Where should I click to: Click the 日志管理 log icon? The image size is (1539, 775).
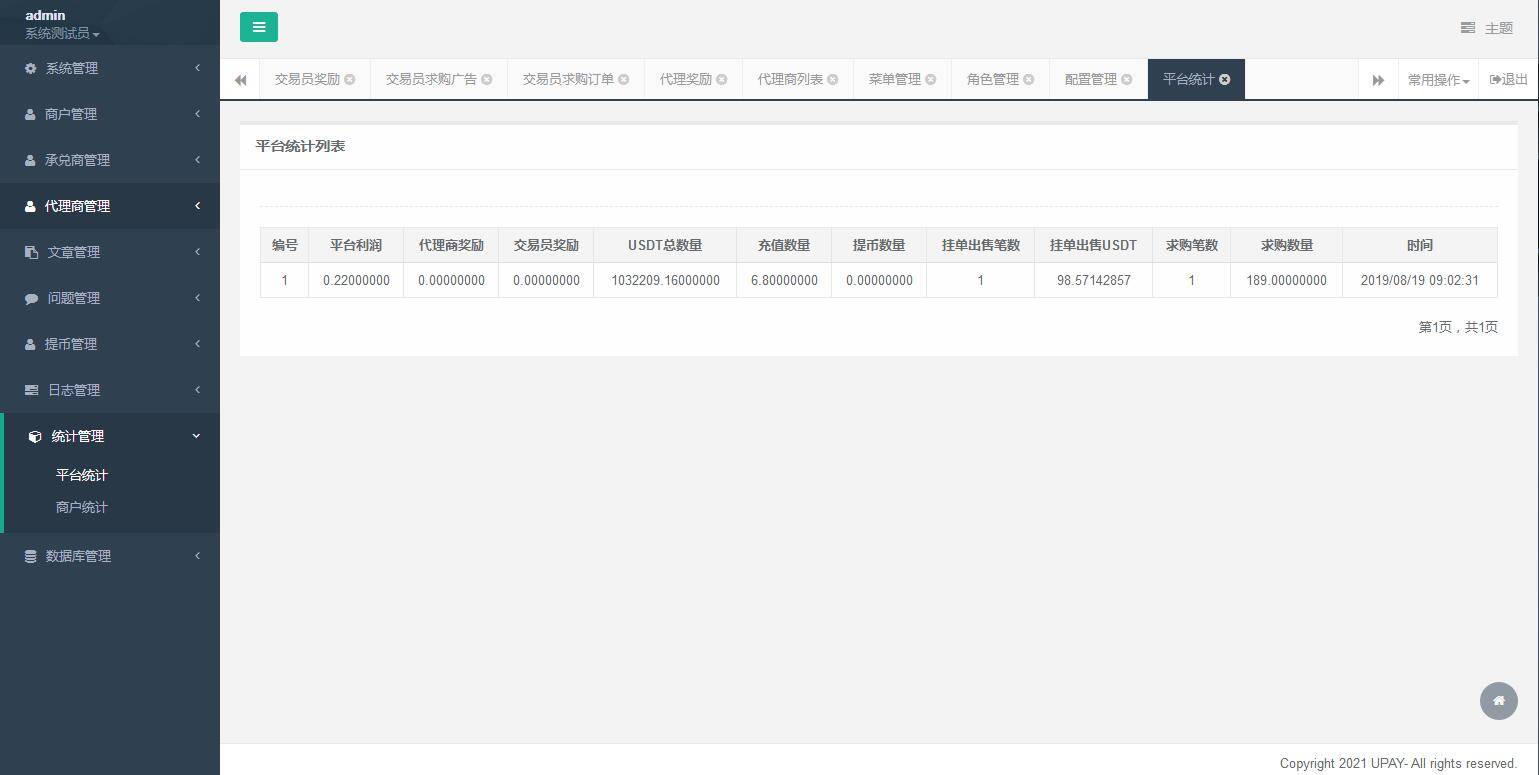[x=29, y=390]
